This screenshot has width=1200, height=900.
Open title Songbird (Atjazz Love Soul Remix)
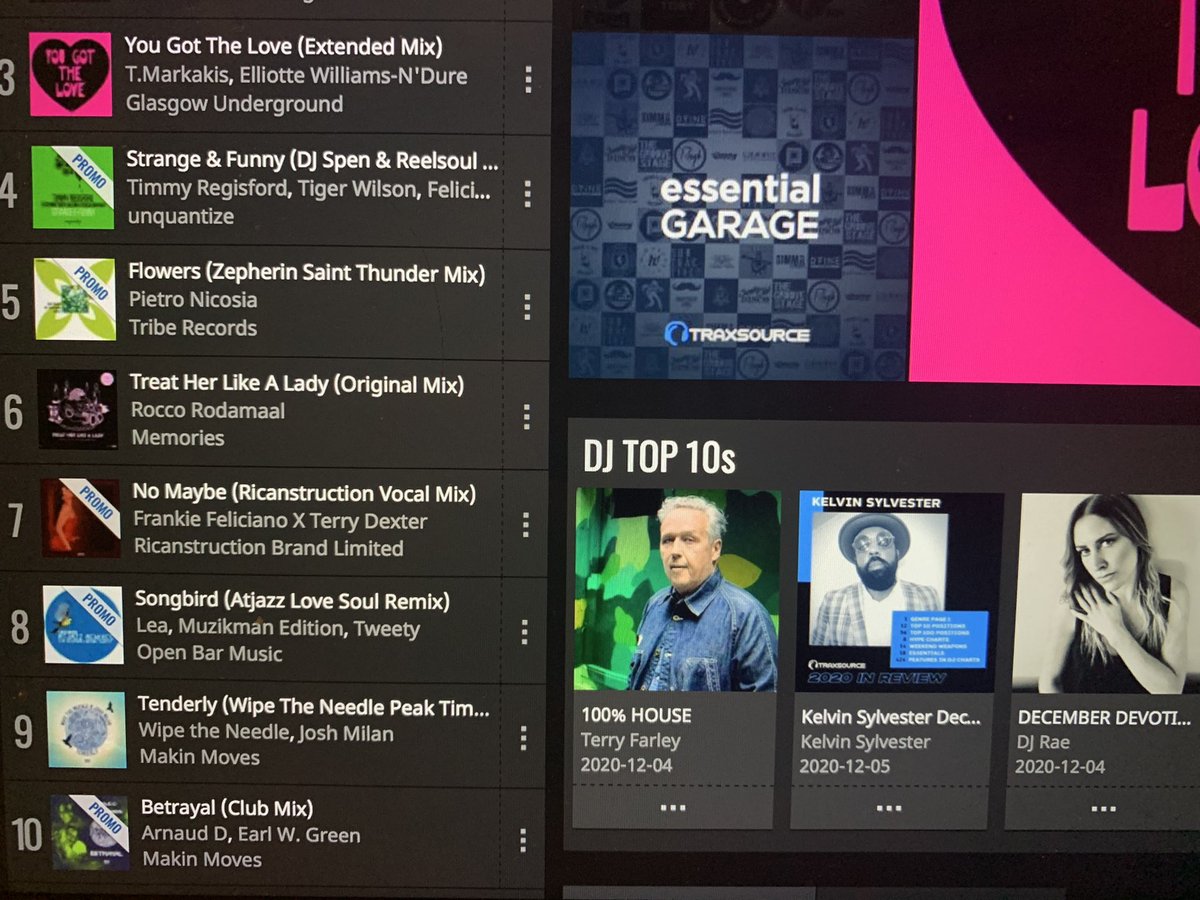(x=292, y=601)
